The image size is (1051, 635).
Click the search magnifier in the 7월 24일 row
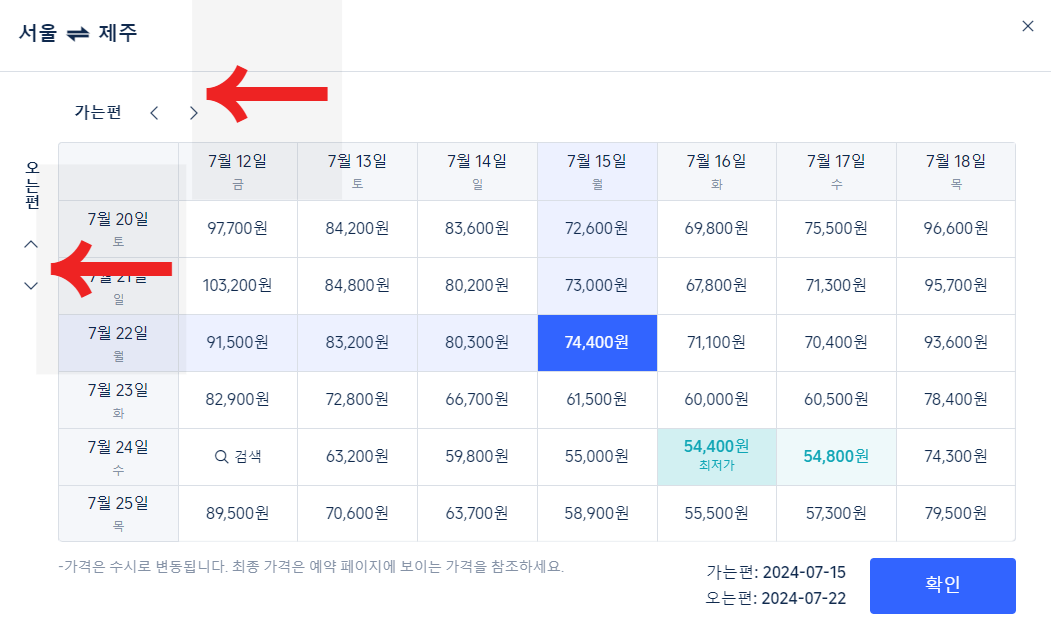(x=238, y=456)
